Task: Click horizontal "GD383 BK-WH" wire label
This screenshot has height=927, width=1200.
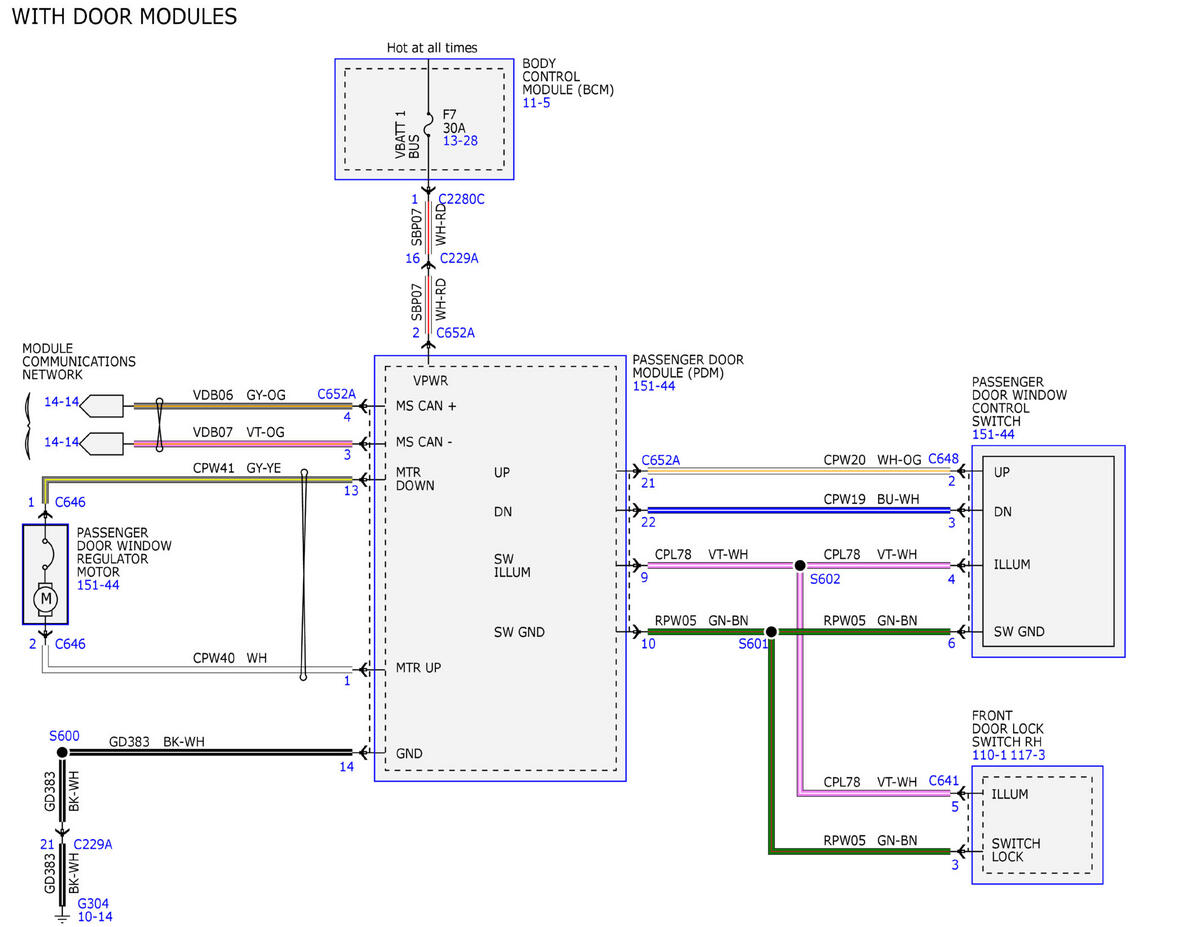Action: [157, 742]
